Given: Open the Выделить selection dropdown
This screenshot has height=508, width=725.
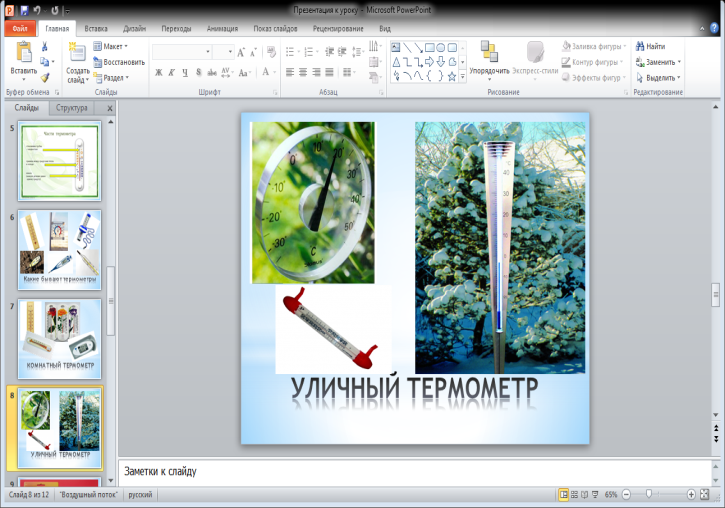Looking at the screenshot, I should pyautogui.click(x=660, y=77).
